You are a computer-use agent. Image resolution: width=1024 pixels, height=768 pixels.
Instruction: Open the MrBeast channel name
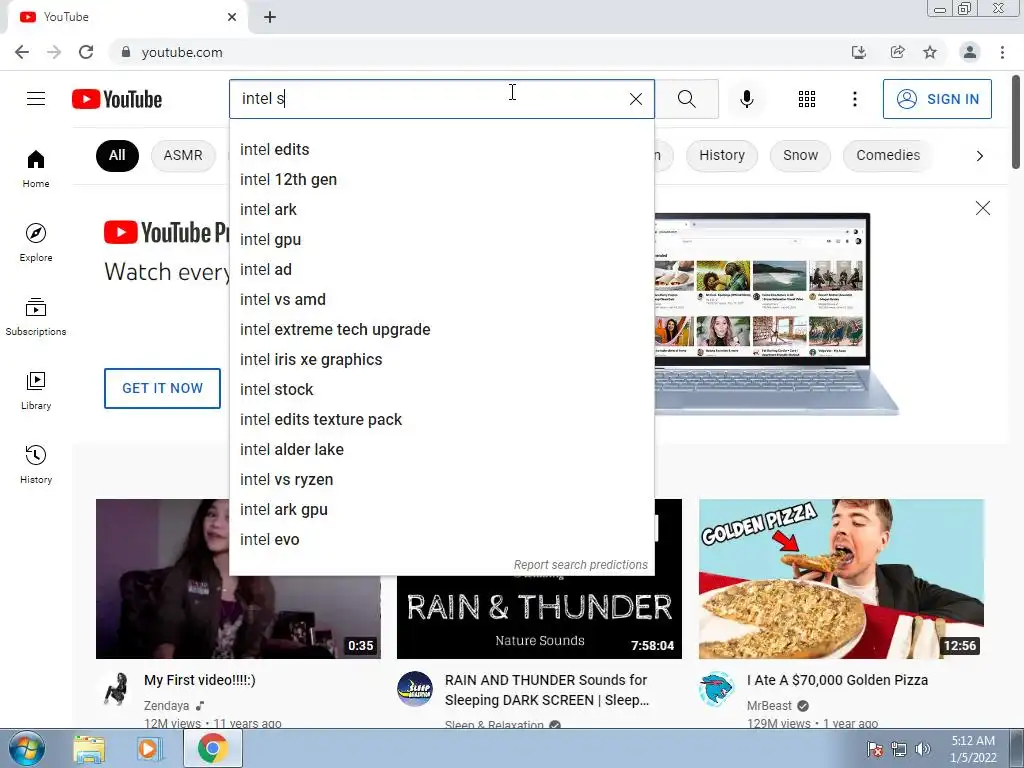pyautogui.click(x=769, y=706)
